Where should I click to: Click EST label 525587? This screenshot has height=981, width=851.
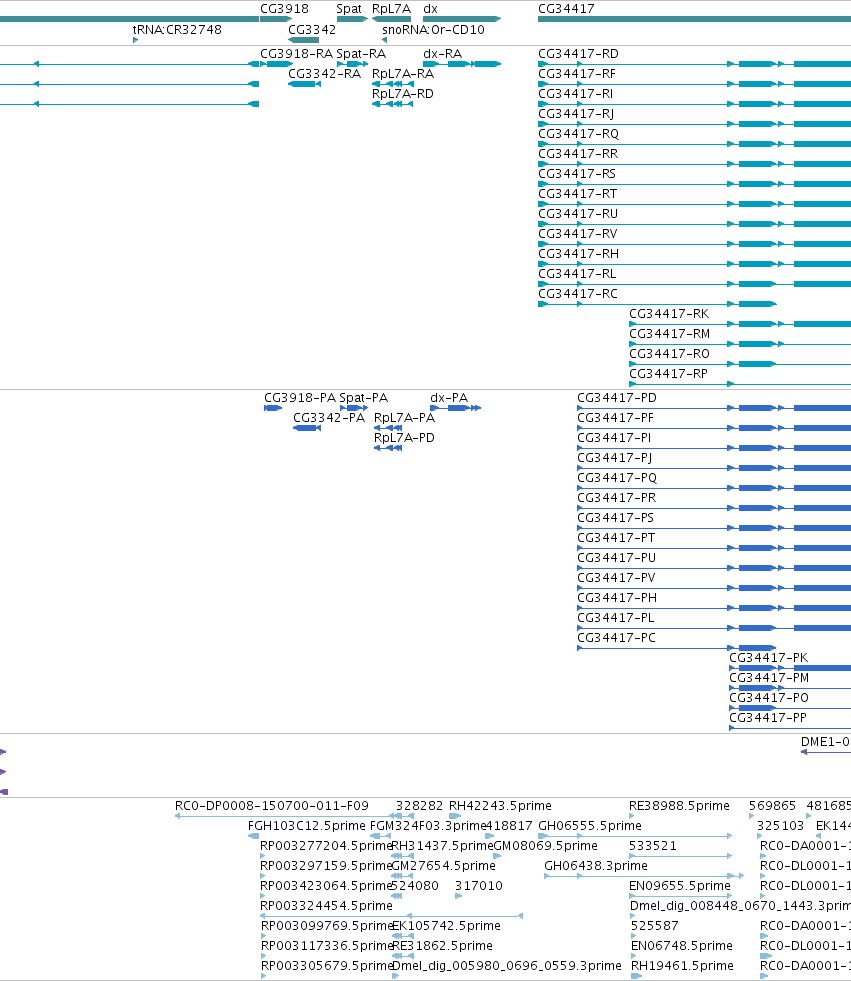[x=655, y=926]
